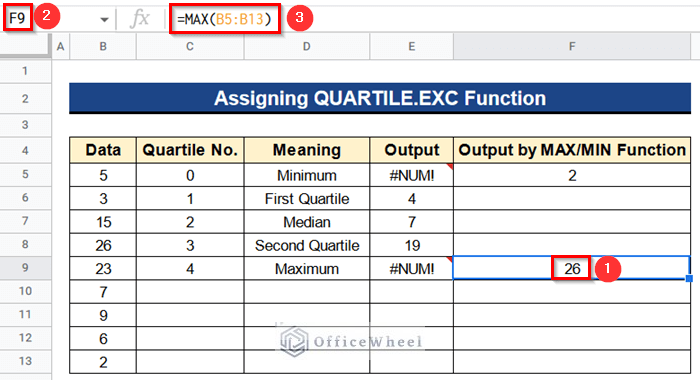Select cell F5 containing 2
The image size is (700, 380).
(572, 175)
